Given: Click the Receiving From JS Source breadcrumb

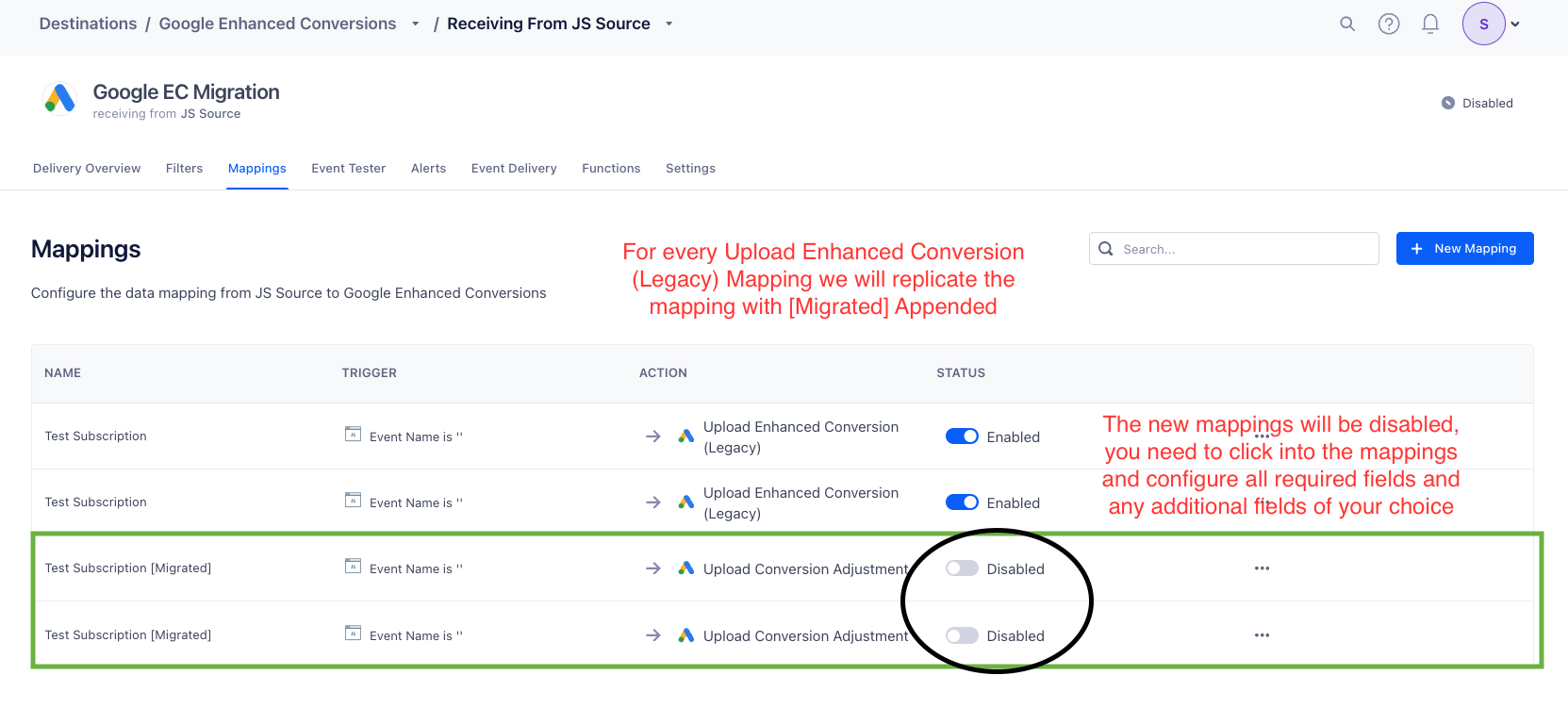Looking at the screenshot, I should (549, 24).
